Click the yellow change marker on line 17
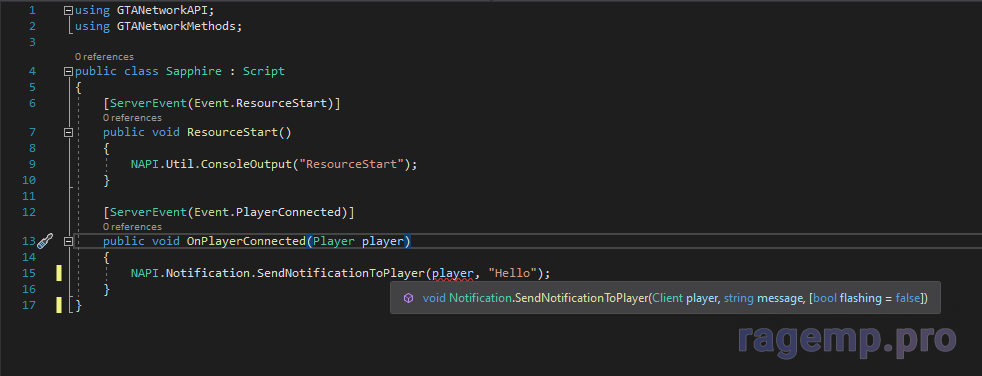This screenshot has width=982, height=376. [x=59, y=305]
